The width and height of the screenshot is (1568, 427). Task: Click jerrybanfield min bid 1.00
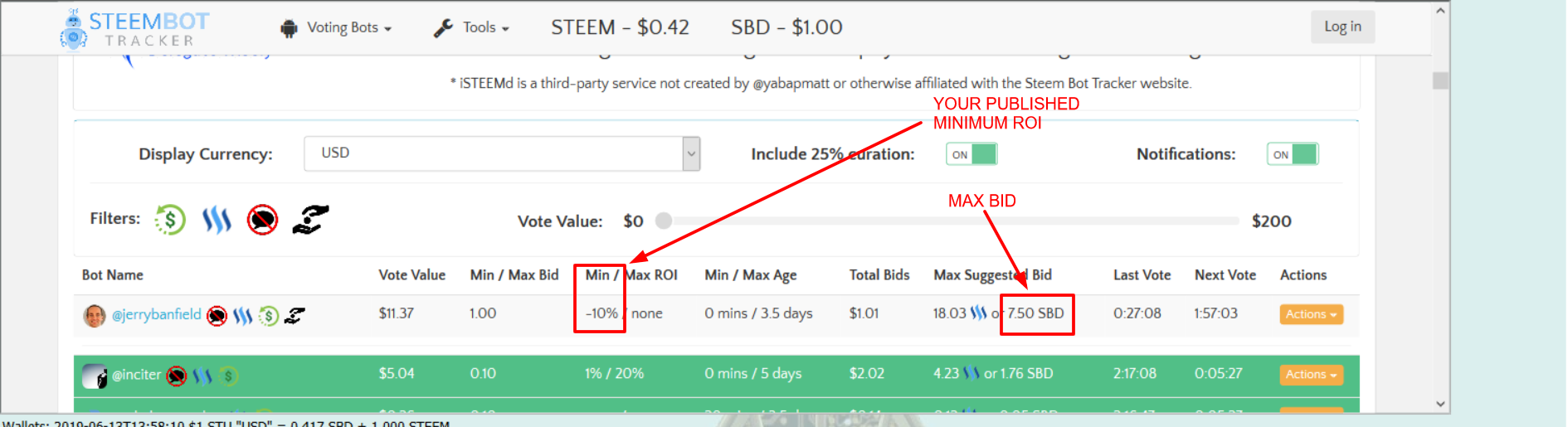pos(483,313)
